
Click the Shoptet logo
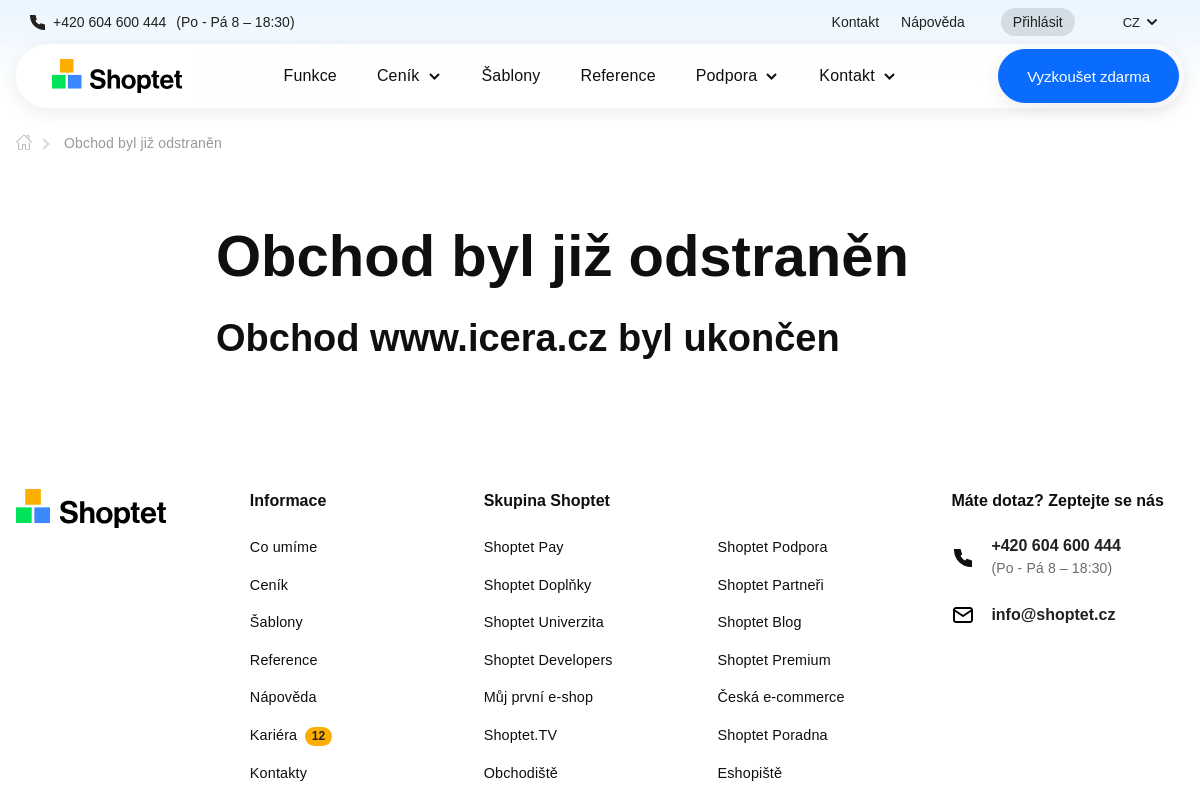(x=116, y=75)
